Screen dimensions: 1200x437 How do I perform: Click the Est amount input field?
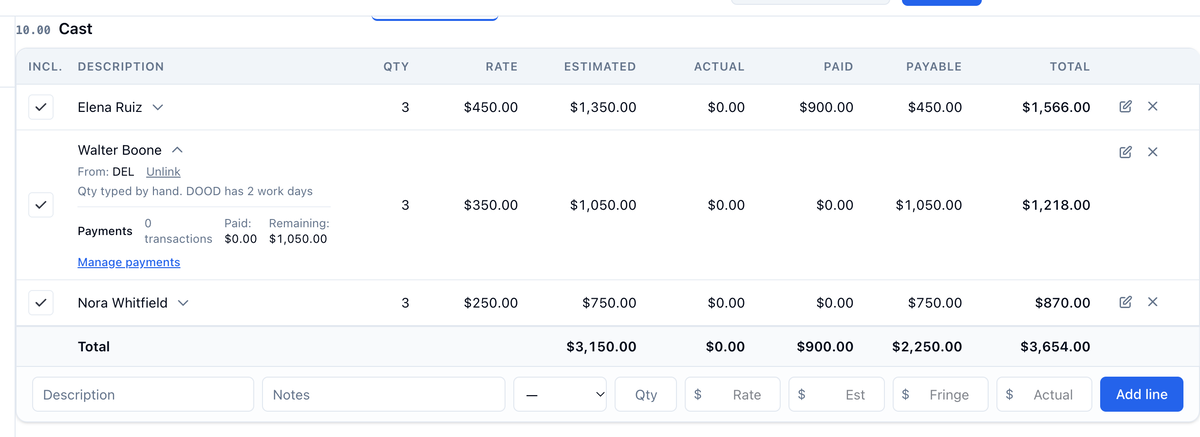(837, 394)
